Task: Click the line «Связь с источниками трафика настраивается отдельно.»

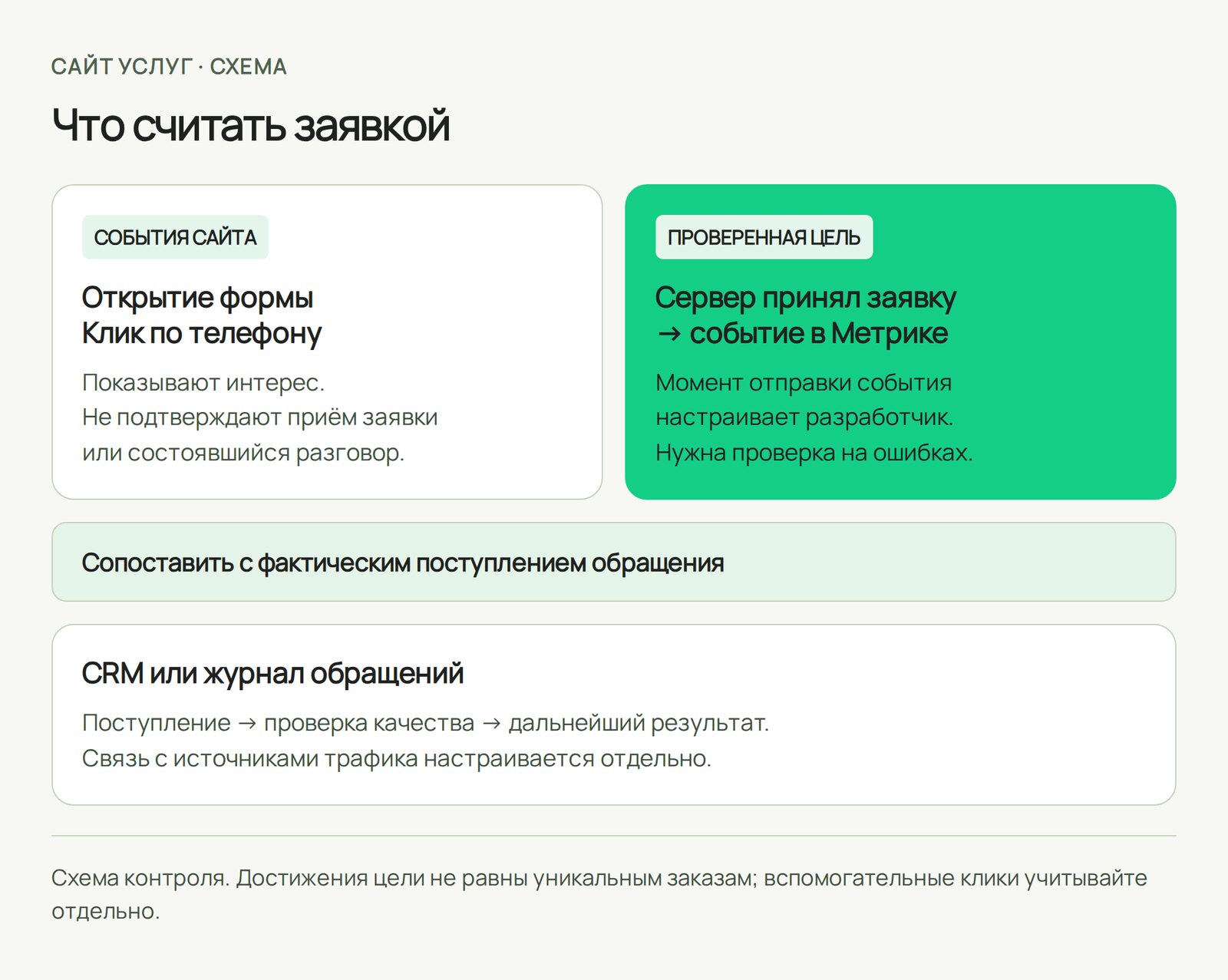Action: [397, 758]
